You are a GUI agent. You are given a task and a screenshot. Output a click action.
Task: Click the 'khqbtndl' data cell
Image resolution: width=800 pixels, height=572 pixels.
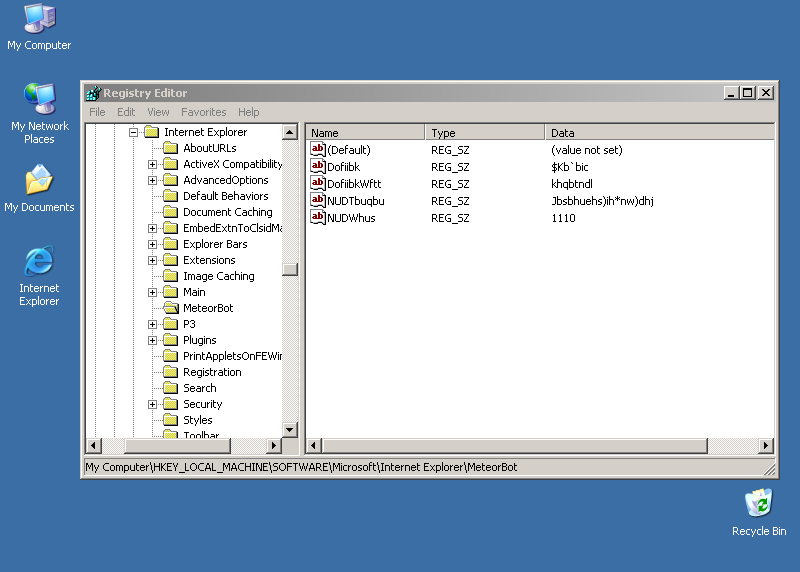click(x=572, y=184)
